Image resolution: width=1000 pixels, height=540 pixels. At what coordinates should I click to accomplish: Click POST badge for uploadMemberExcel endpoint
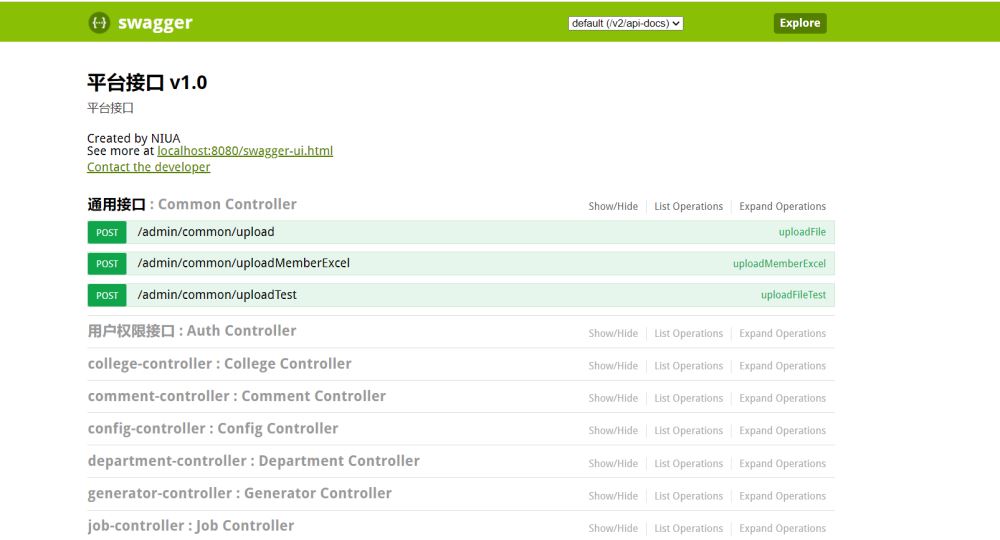107,264
